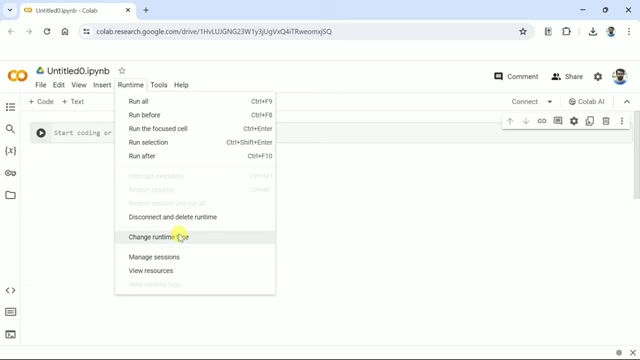Viewport: 640px width, 360px height.
Task: Add a comment to the cell
Action: [558, 120]
